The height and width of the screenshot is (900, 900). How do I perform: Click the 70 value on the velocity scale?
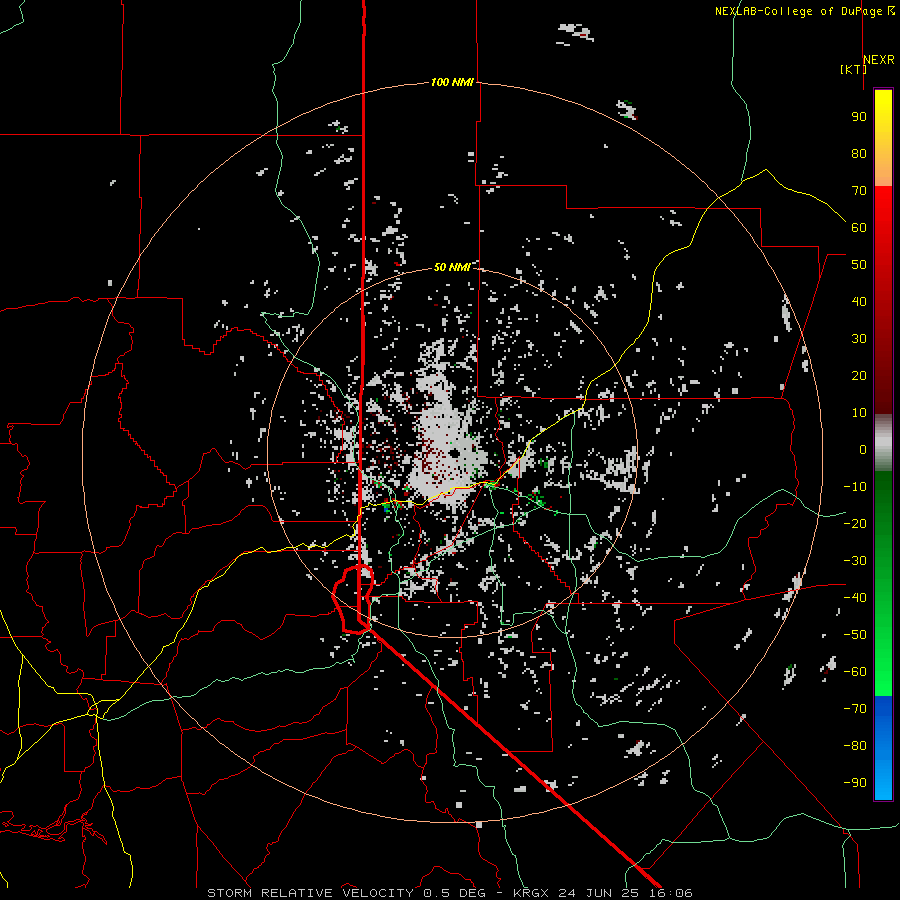pos(859,191)
